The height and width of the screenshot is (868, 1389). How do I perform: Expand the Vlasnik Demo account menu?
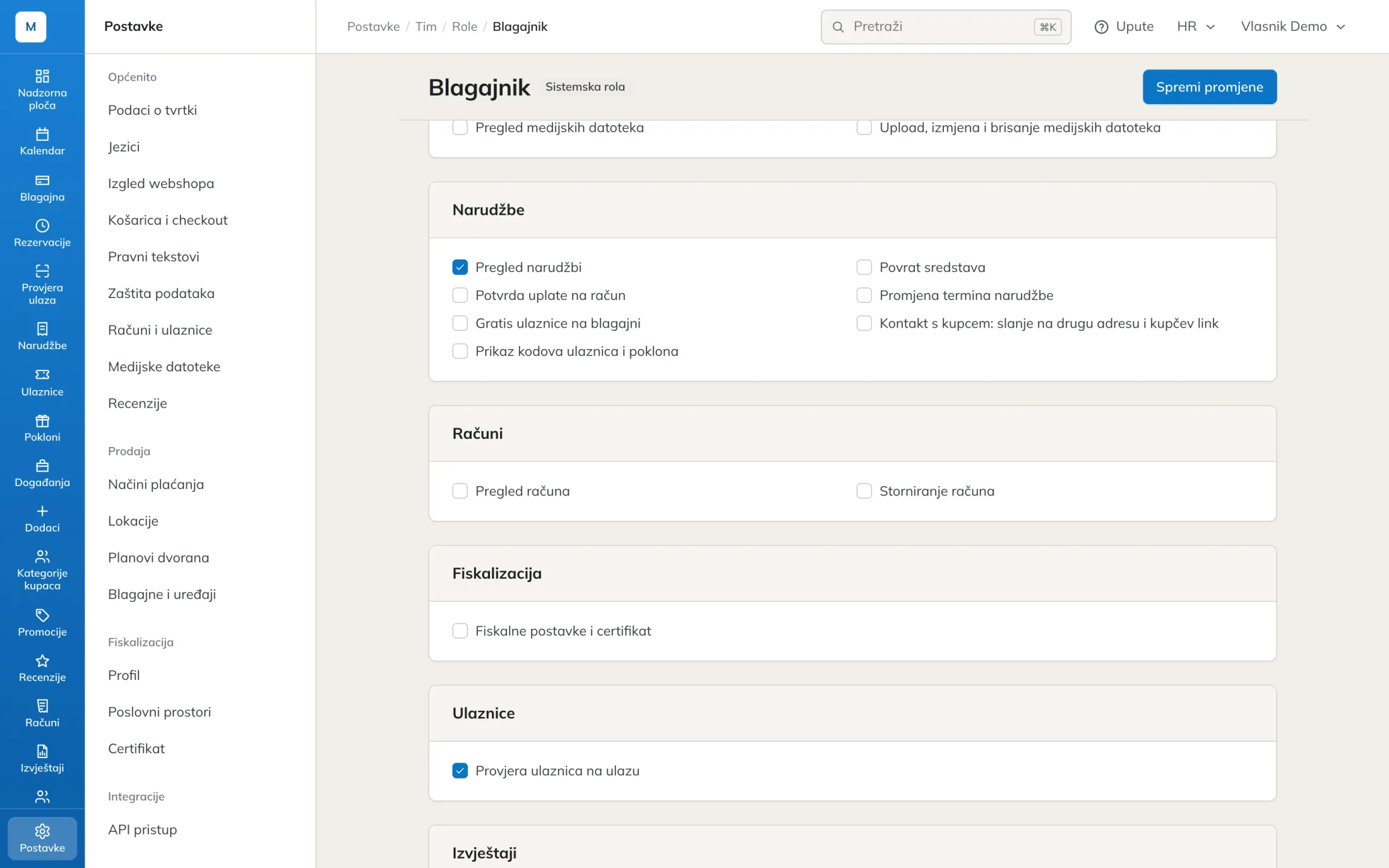pos(1293,27)
